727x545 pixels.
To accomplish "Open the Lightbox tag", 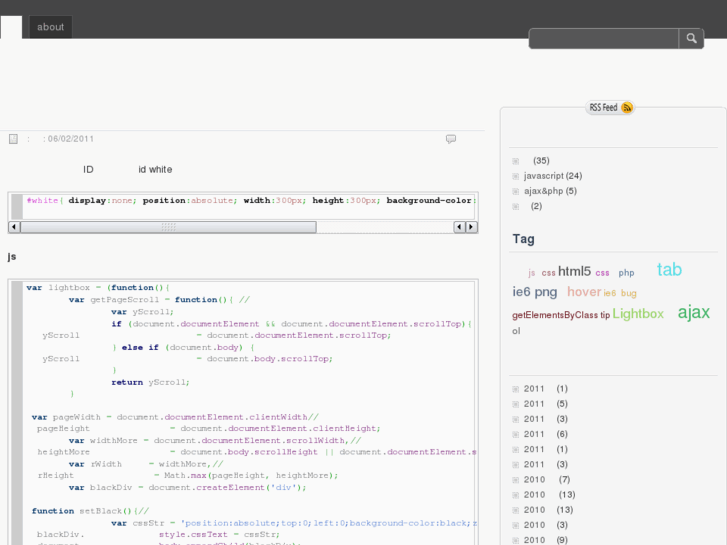I will point(638,314).
